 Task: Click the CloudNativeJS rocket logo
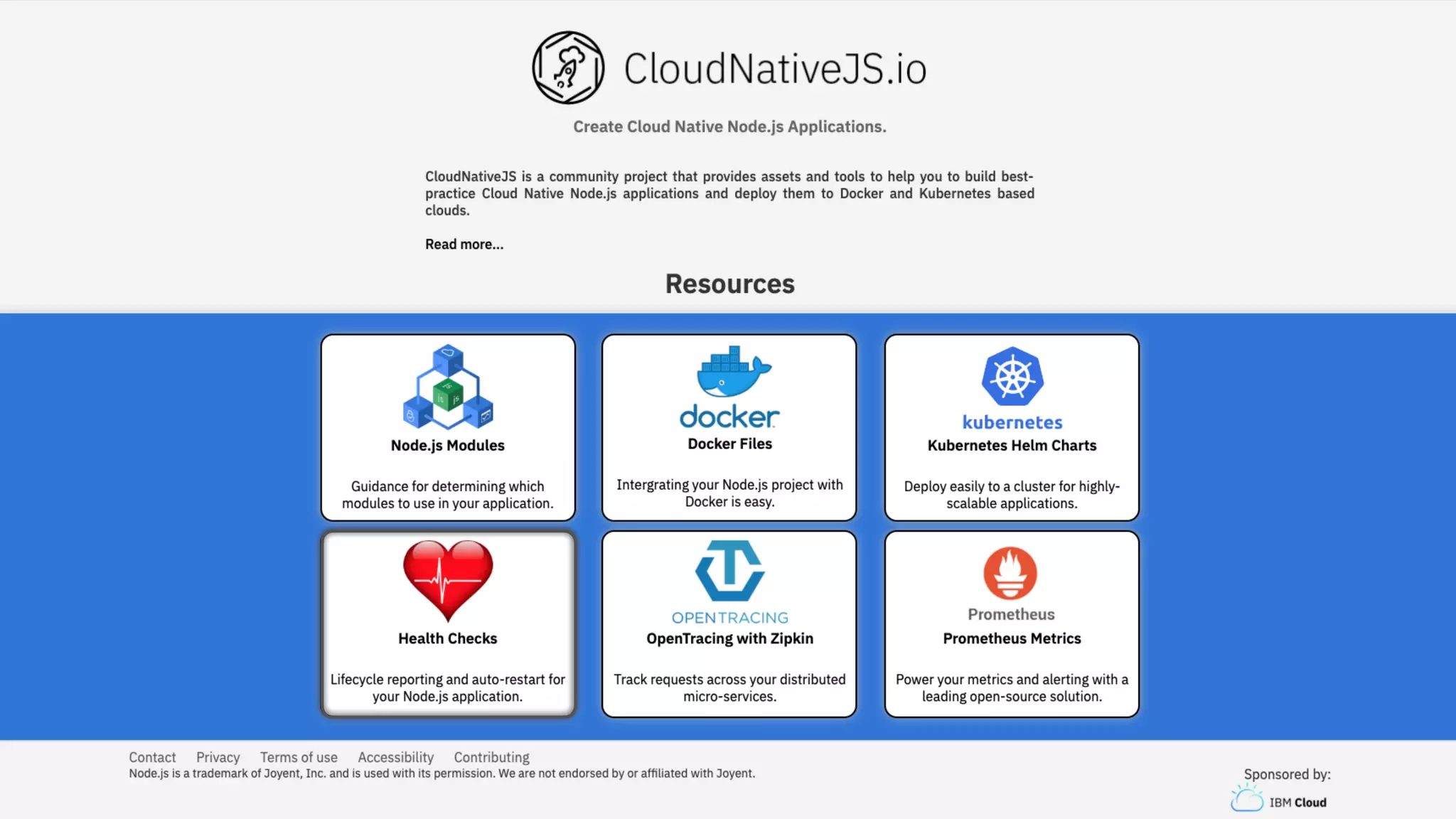[568, 68]
